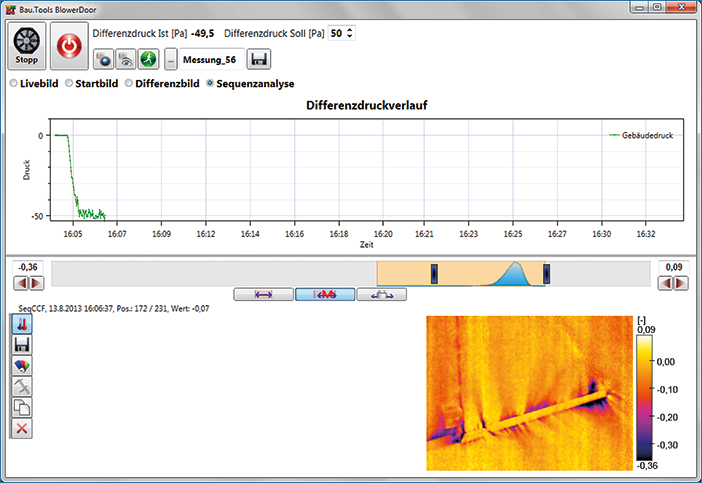Click the Gebäudedruck legend entry
The image size is (702, 483).
click(642, 135)
